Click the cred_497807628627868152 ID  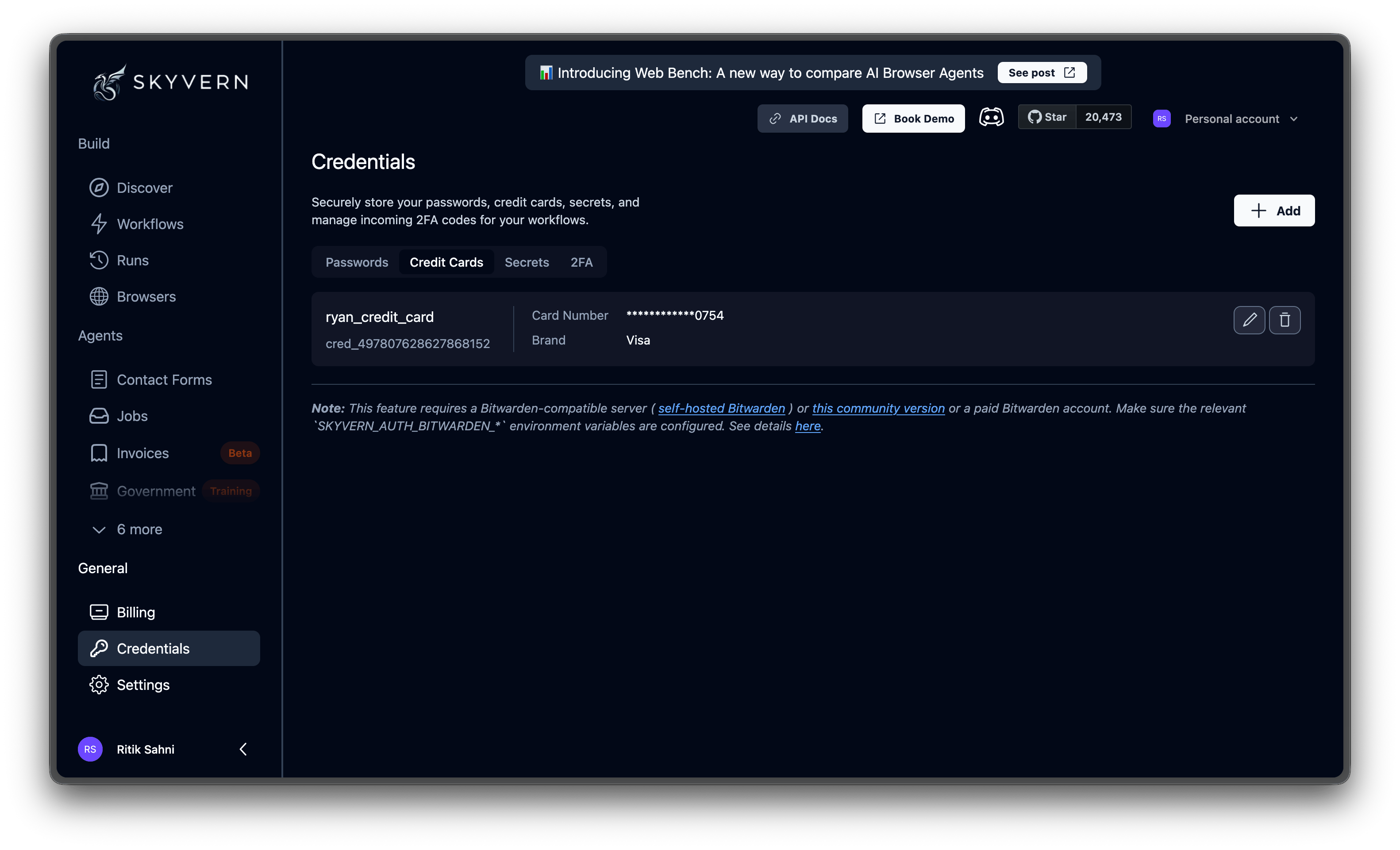coord(408,344)
